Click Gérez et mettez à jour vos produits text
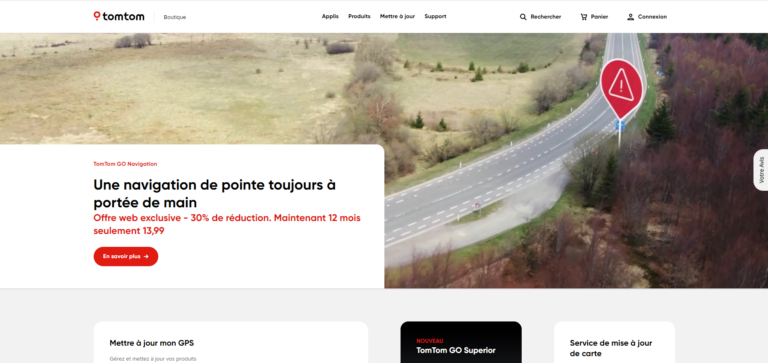Viewport: 768px width, 363px height. [x=153, y=359]
